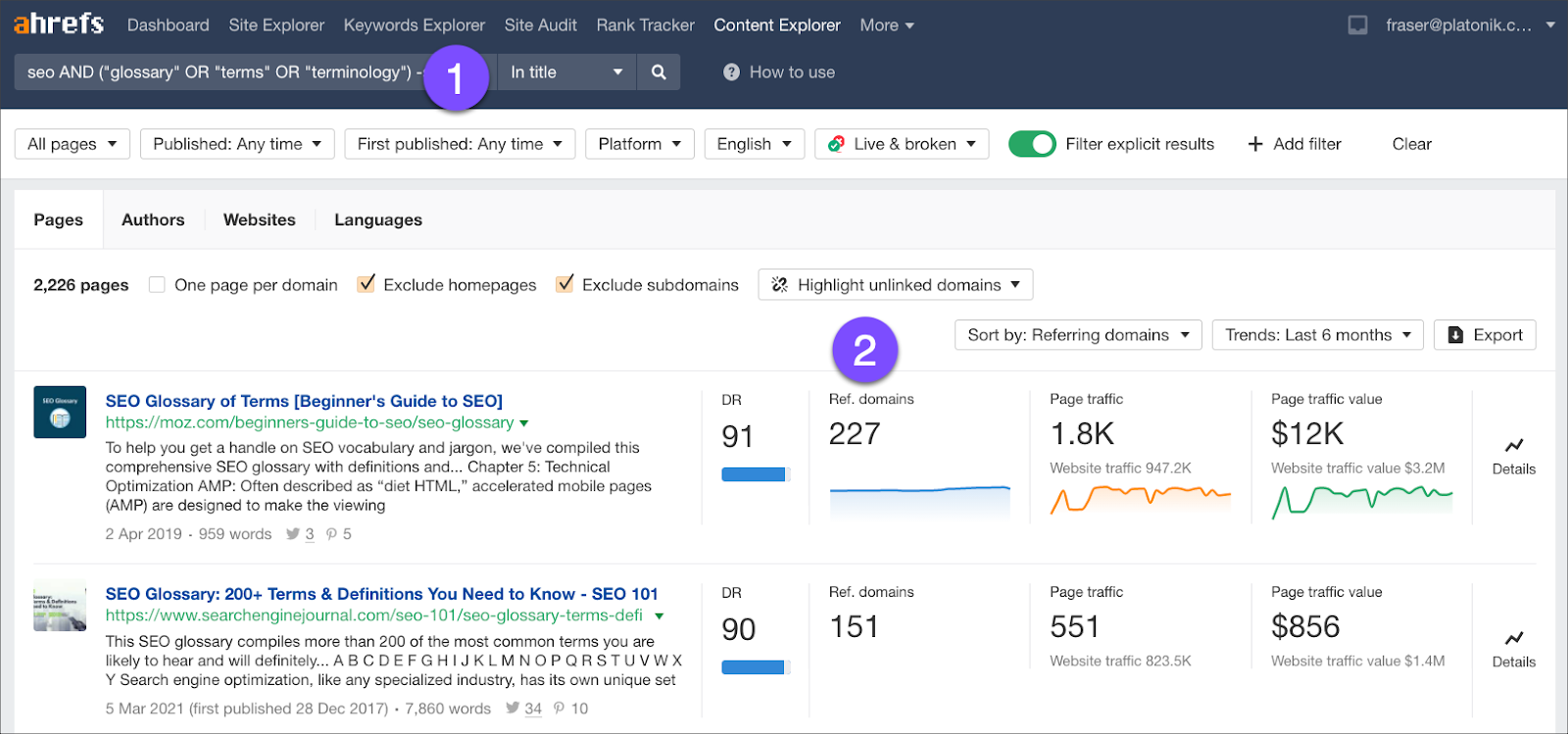Open Site Explorer from top navigation
Screen dimensions: 1568x734
point(276,25)
